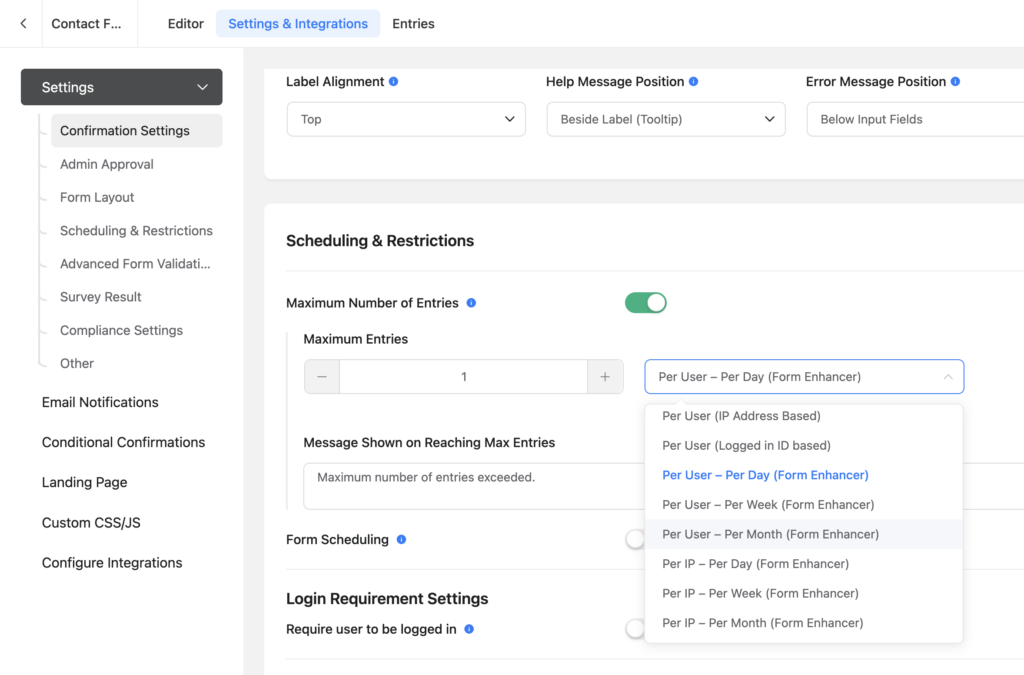This screenshot has height=675, width=1024.
Task: Click Maximum Number of Entries info icon
Action: 471,303
